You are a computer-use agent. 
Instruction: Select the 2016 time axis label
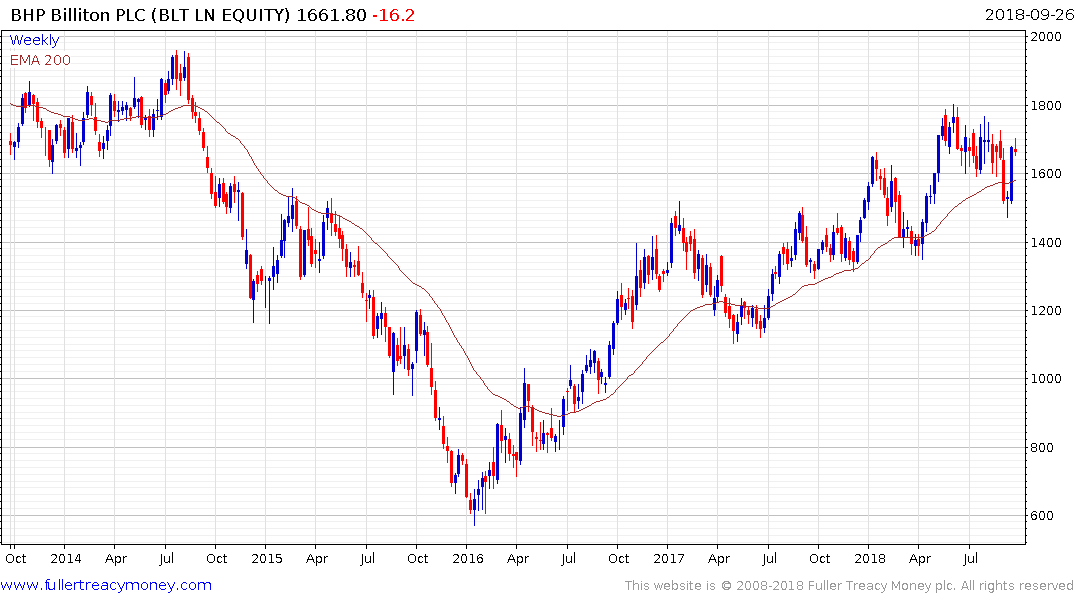point(468,559)
